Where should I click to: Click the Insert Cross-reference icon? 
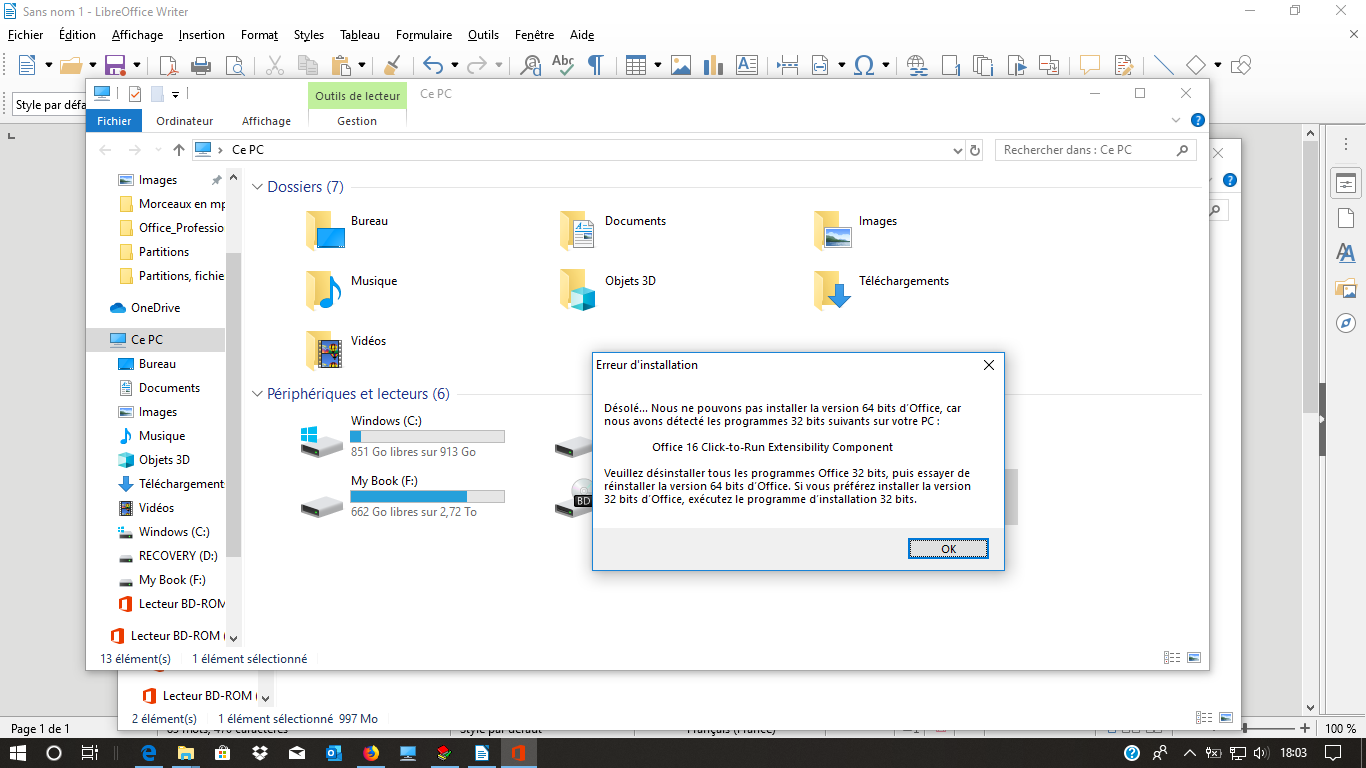click(1048, 65)
